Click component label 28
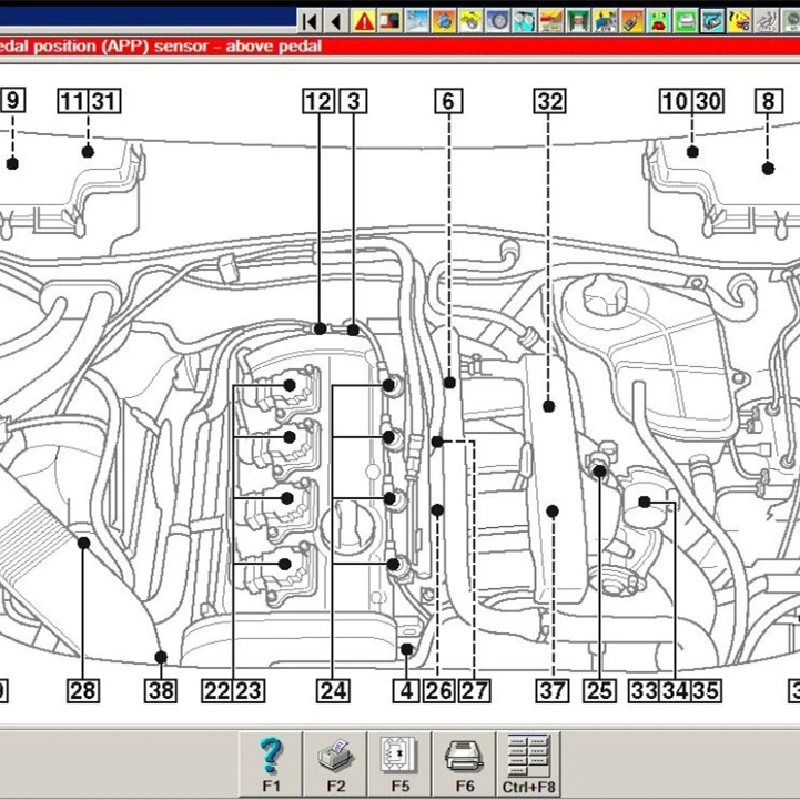 (x=83, y=690)
